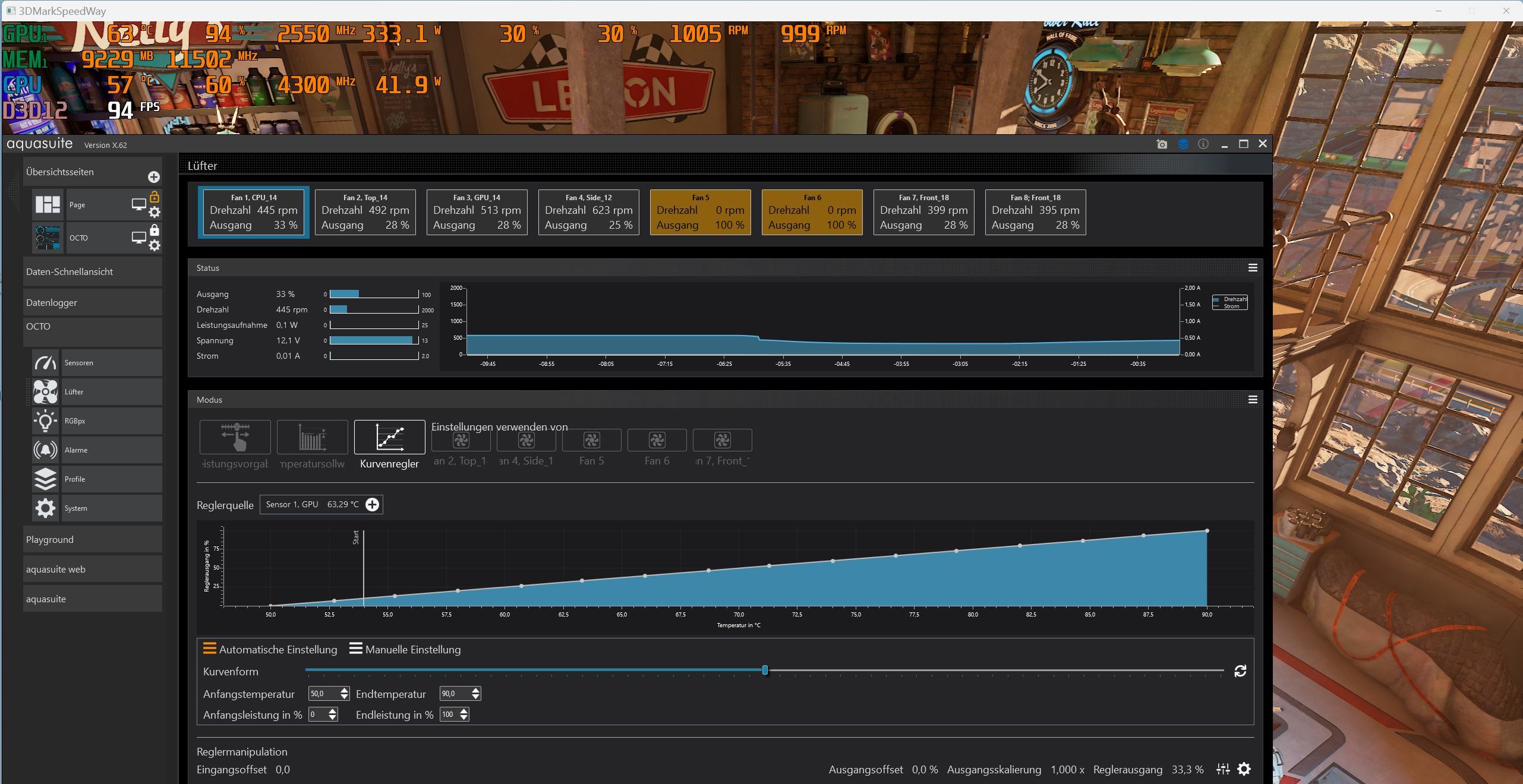Screen dimensions: 1523x784
Task: Toggle the lock on Page entry
Action: click(x=154, y=197)
